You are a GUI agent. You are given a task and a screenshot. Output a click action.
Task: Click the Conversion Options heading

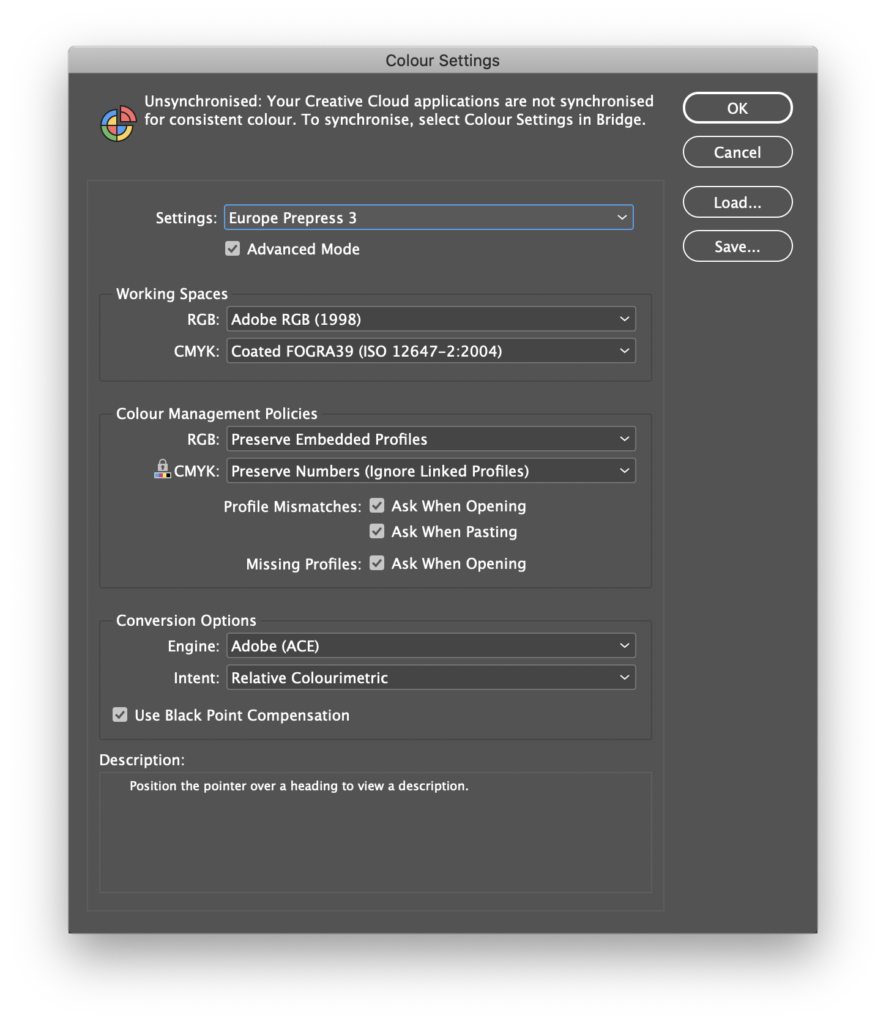pos(186,620)
